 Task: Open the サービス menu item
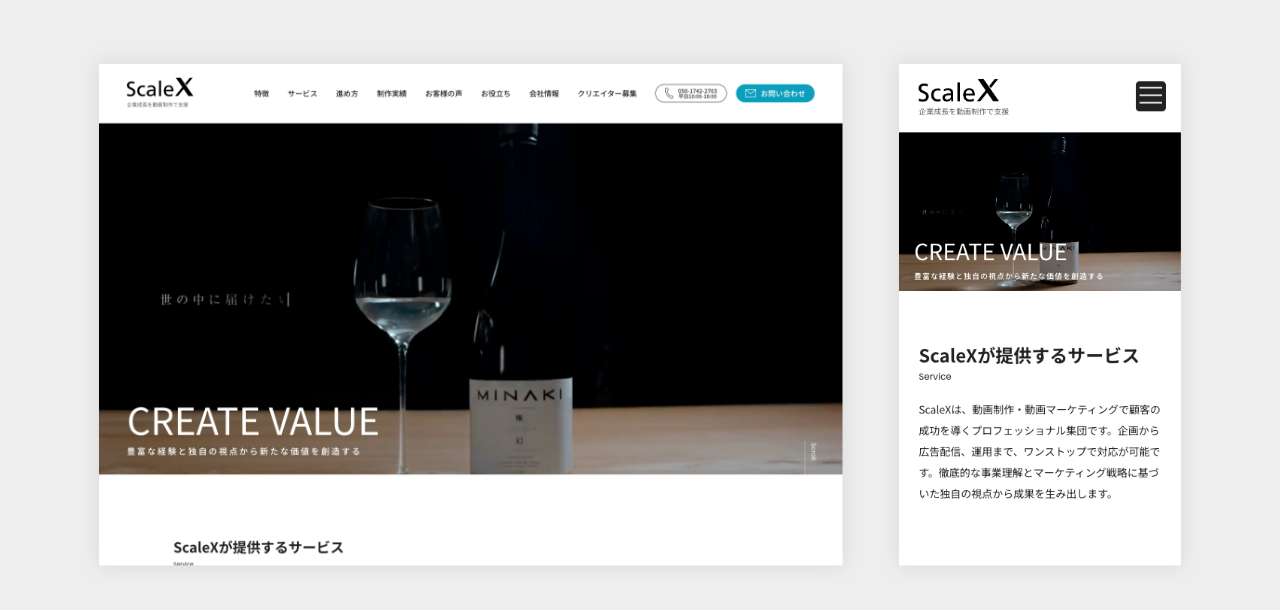(302, 93)
